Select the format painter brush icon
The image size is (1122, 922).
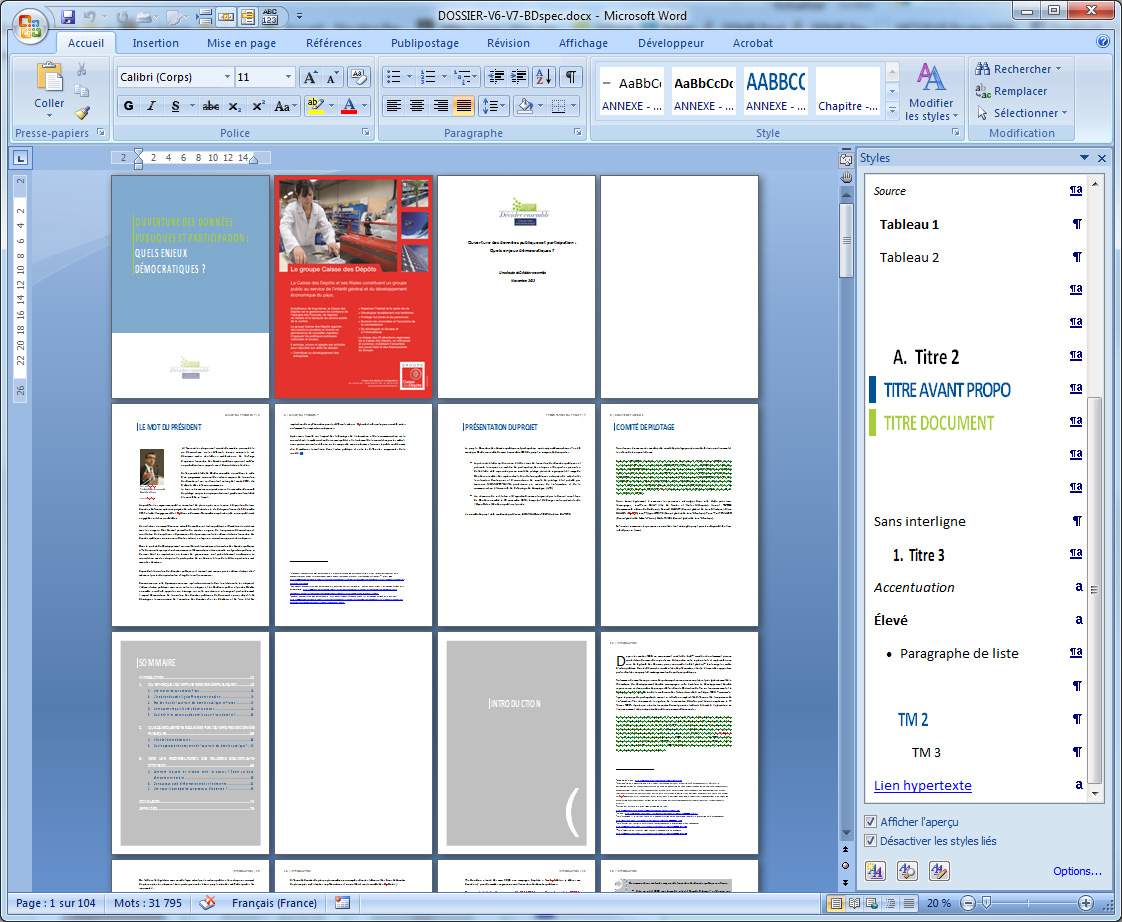pyautogui.click(x=82, y=113)
